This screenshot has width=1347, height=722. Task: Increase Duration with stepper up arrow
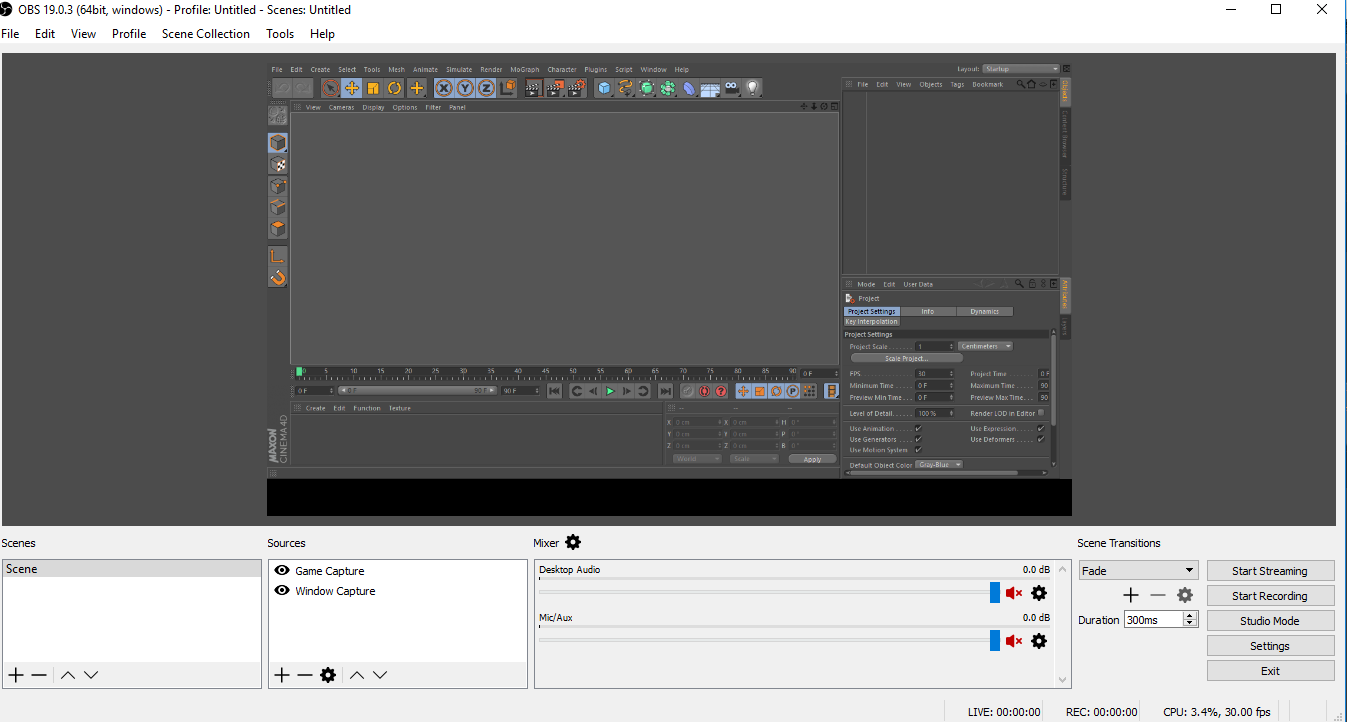1190,616
